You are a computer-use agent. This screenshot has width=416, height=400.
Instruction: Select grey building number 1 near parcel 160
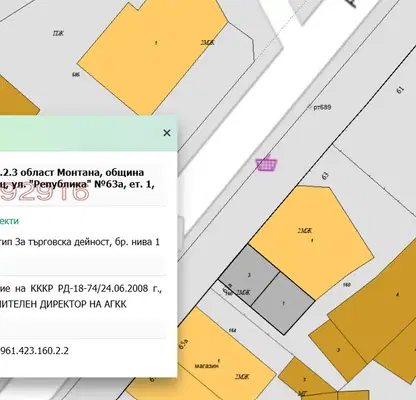click(x=283, y=303)
